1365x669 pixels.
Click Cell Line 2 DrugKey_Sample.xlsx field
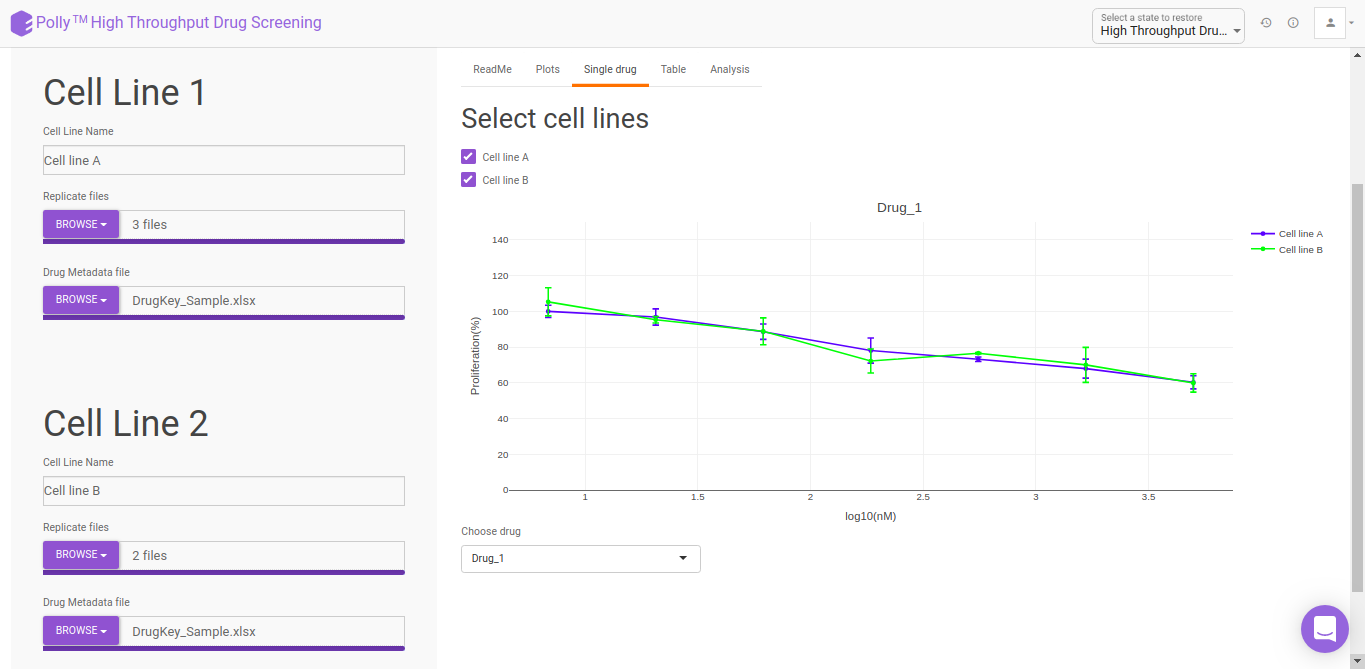coord(262,631)
